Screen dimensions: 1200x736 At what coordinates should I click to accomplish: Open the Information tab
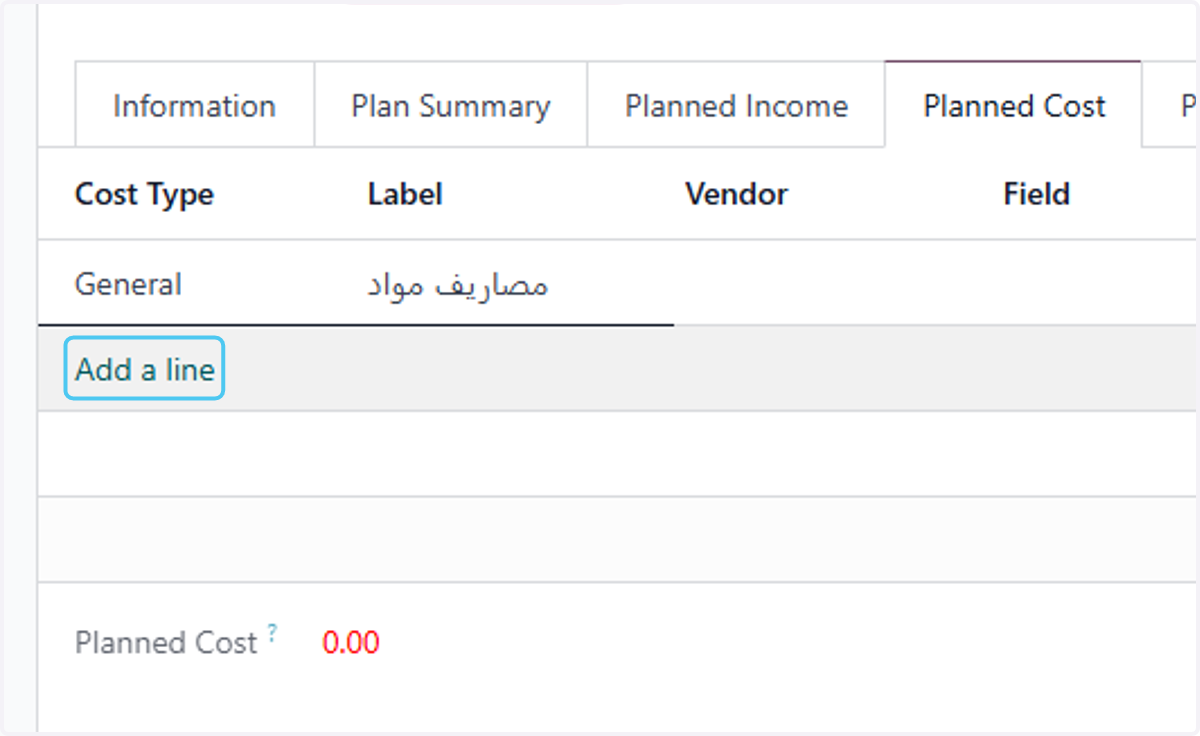point(194,105)
